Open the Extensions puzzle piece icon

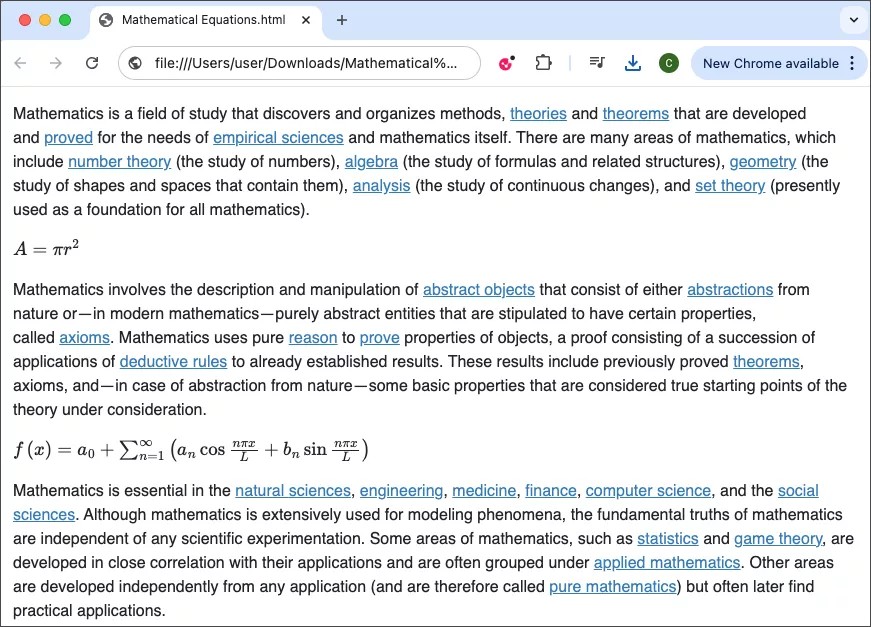click(543, 62)
